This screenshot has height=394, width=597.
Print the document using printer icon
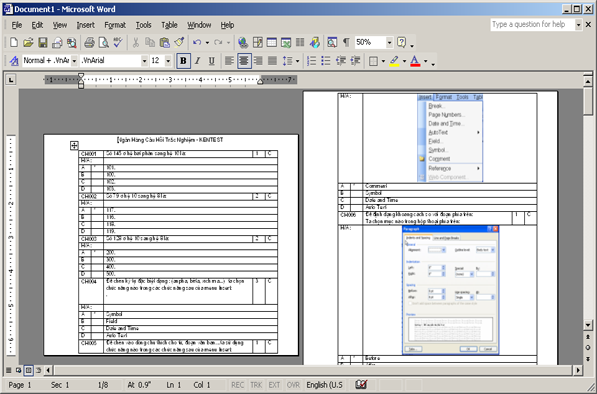[x=89, y=42]
